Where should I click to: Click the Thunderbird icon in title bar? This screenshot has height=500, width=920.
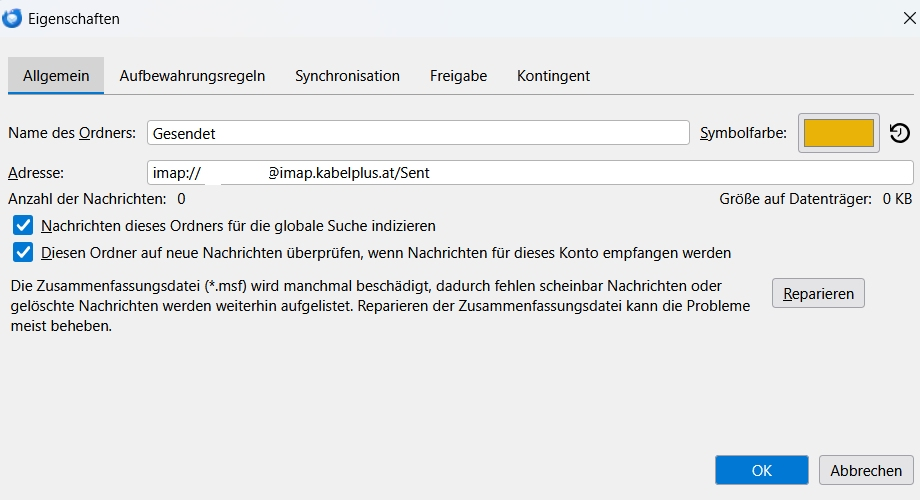click(x=14, y=18)
